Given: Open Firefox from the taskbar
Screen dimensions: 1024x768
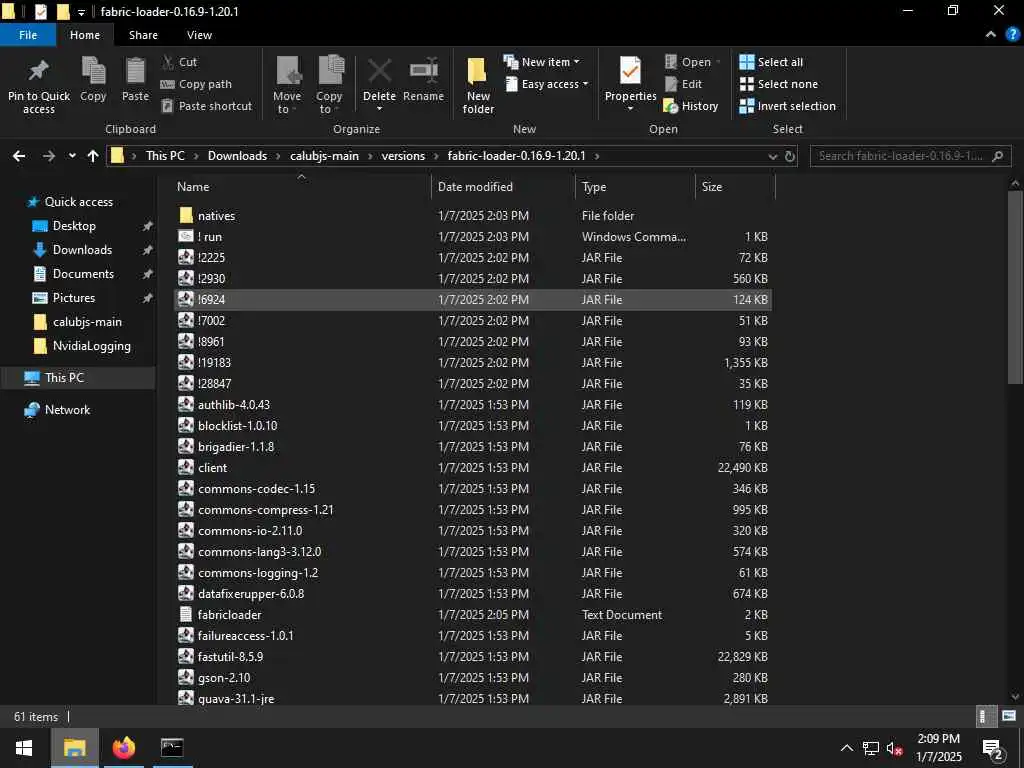Looking at the screenshot, I should [x=123, y=748].
